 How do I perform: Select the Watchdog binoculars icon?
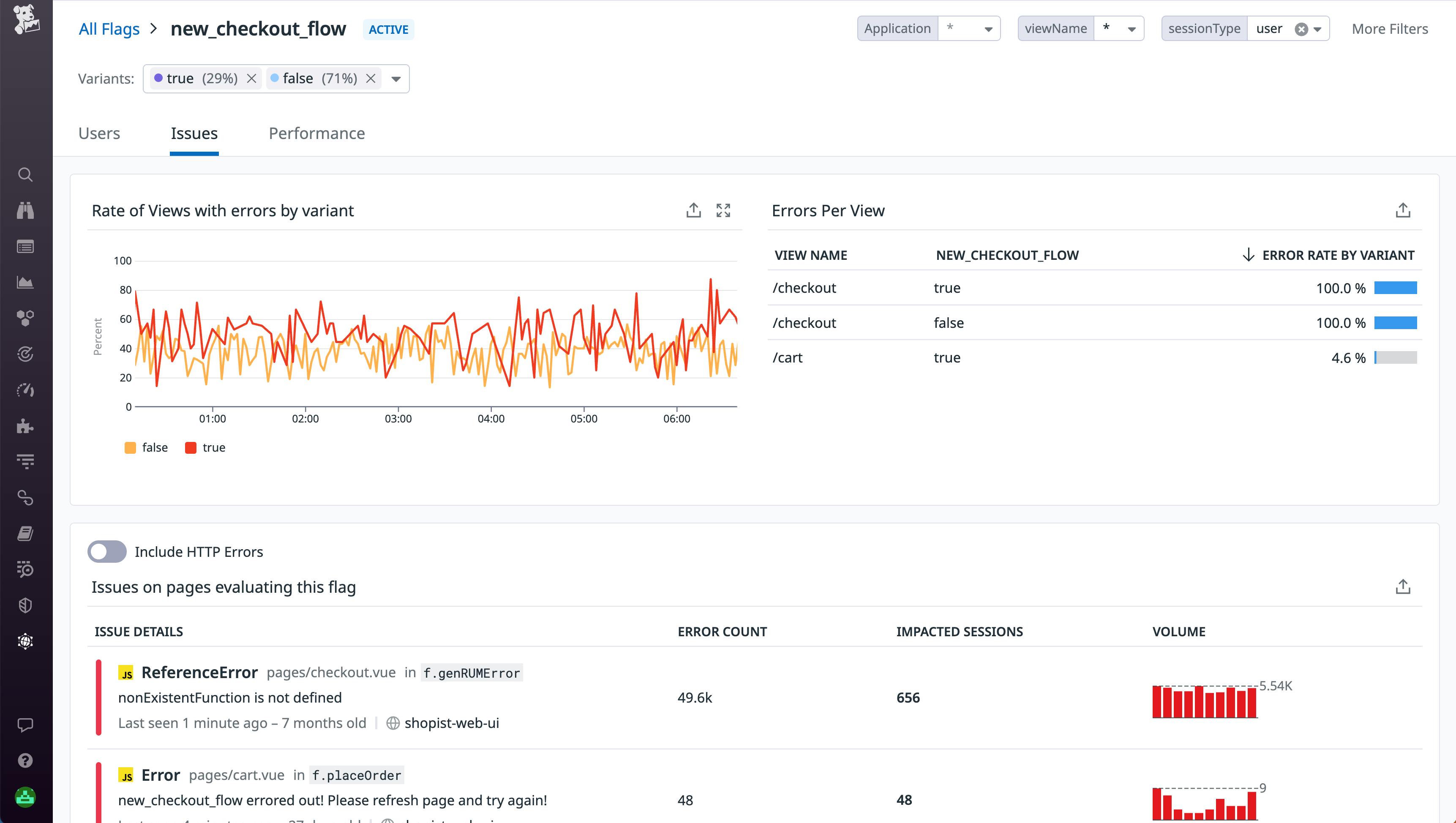click(x=25, y=210)
